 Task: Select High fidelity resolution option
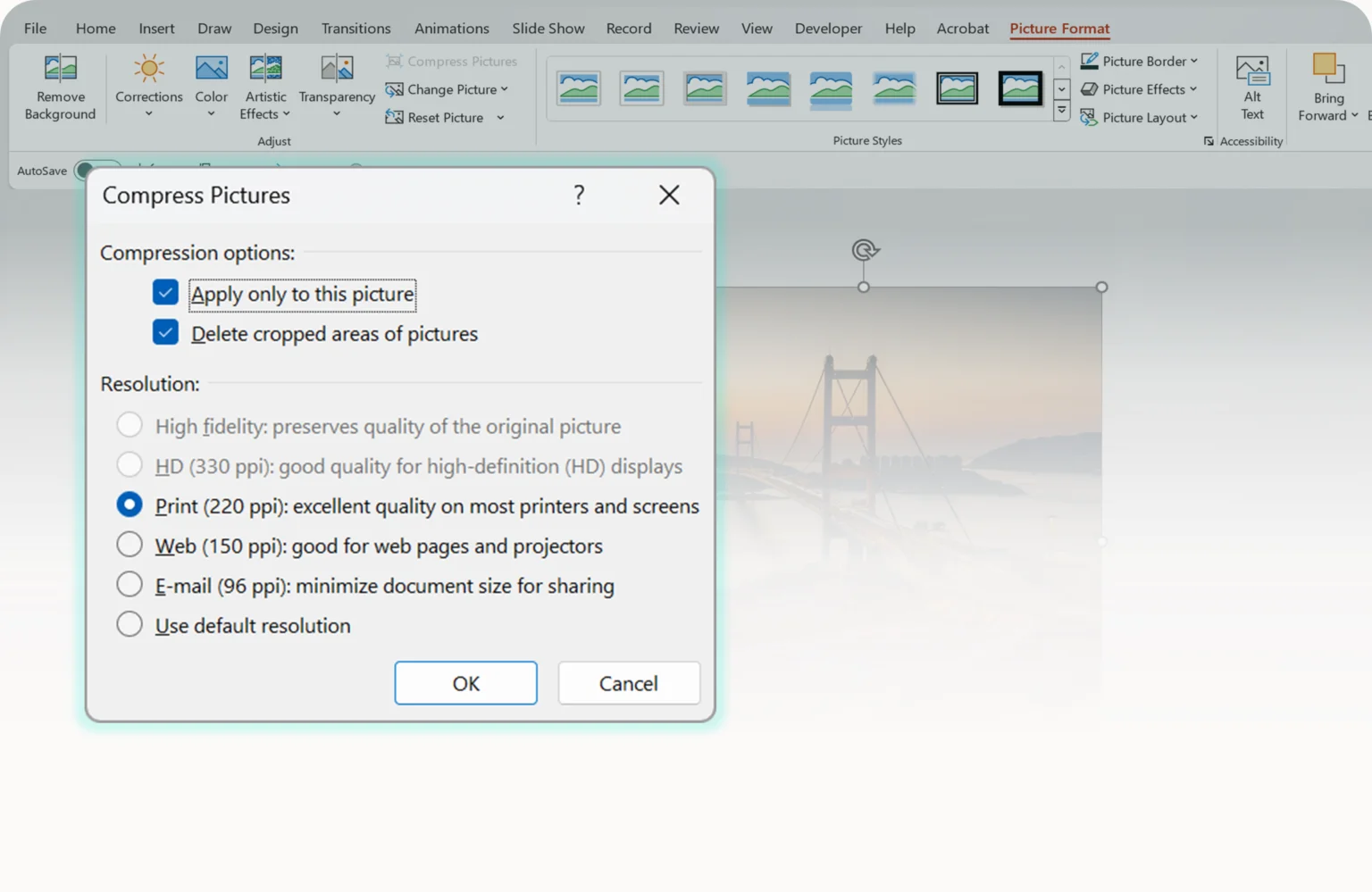point(130,425)
